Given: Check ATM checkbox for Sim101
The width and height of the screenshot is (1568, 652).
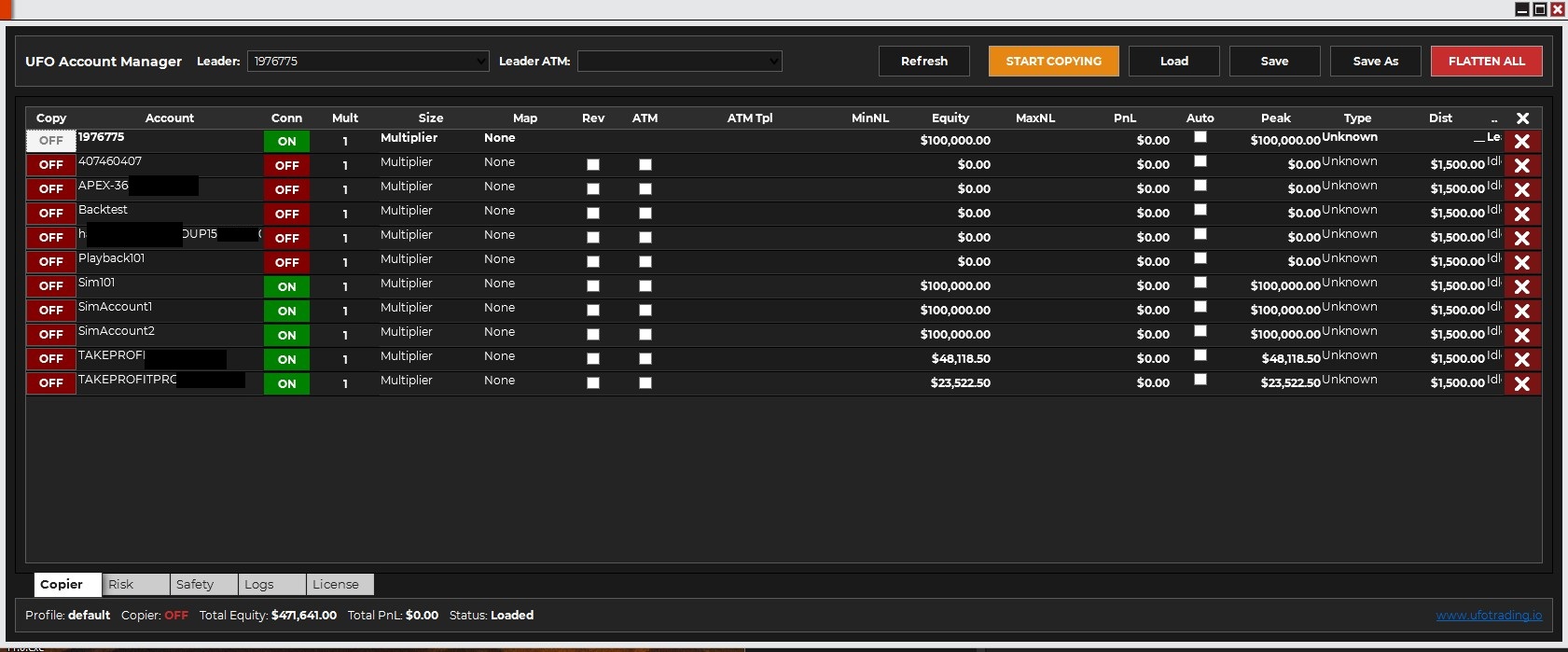Looking at the screenshot, I should (645, 286).
